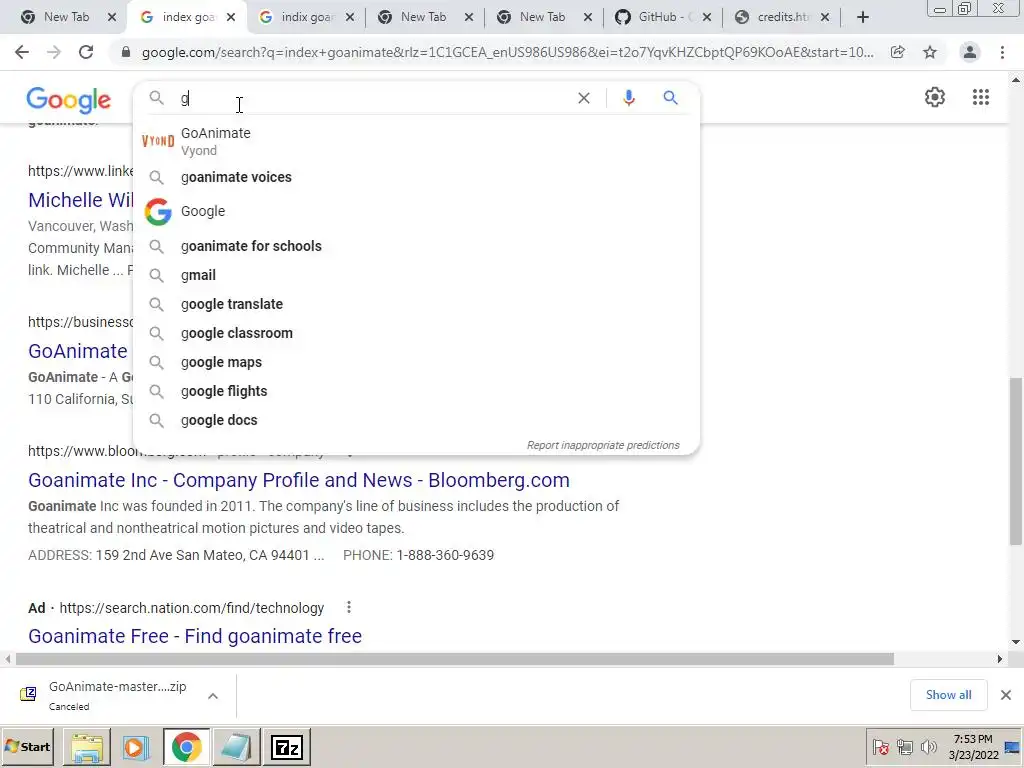The width and height of the screenshot is (1024, 768).
Task: Open the Michelle Wil... LinkedIn result
Action: (80, 200)
